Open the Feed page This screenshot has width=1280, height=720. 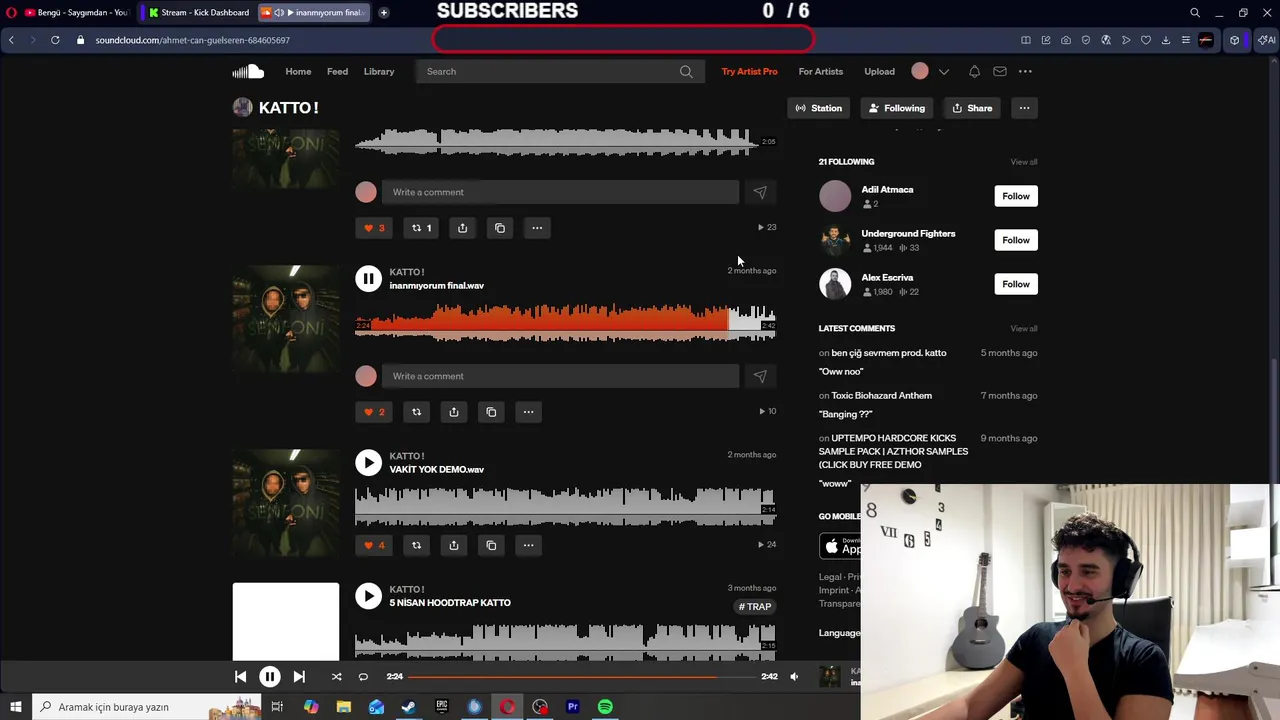pos(337,71)
